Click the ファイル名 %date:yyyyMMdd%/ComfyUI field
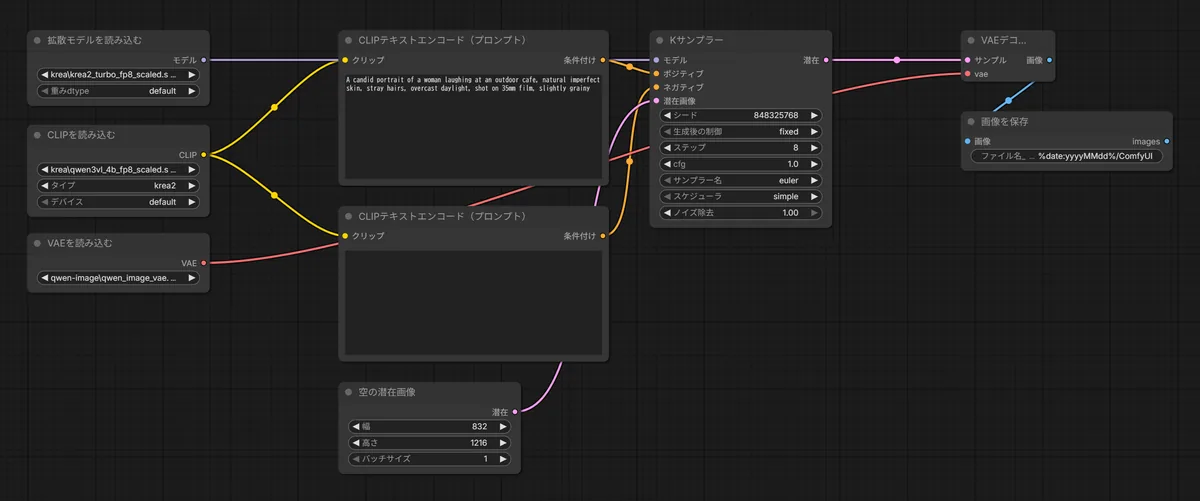 tap(1067, 157)
